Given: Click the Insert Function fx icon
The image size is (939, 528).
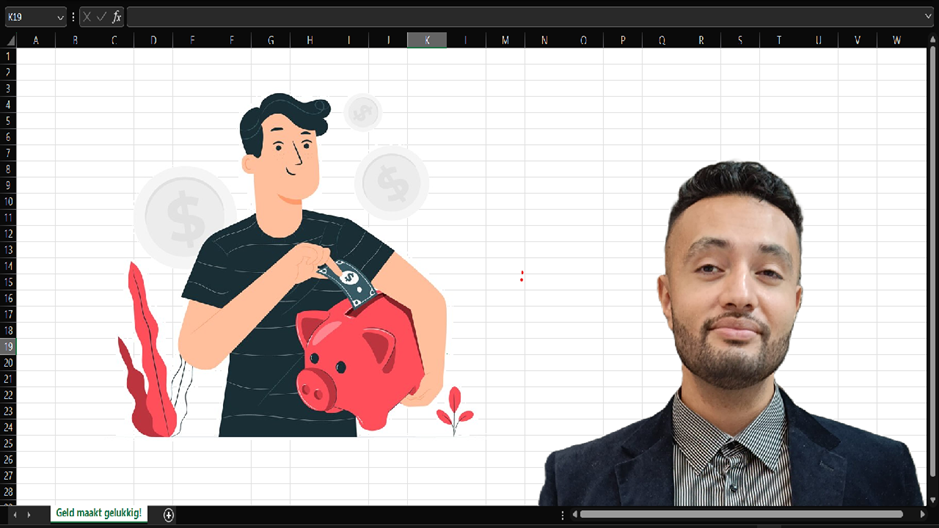Looking at the screenshot, I should tap(117, 17).
